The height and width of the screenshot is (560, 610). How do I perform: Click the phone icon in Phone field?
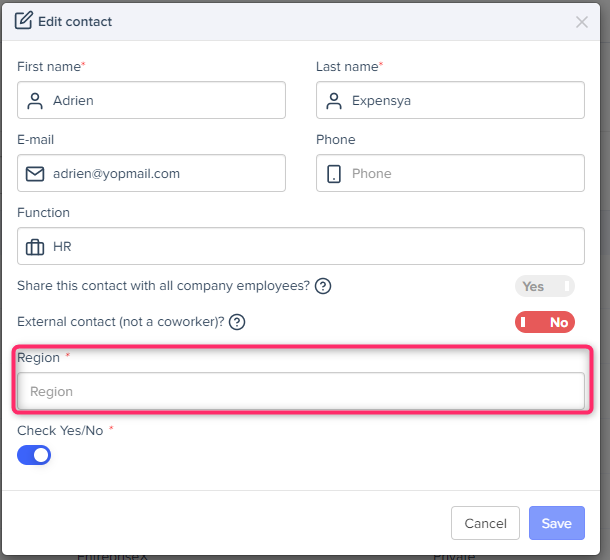click(334, 173)
